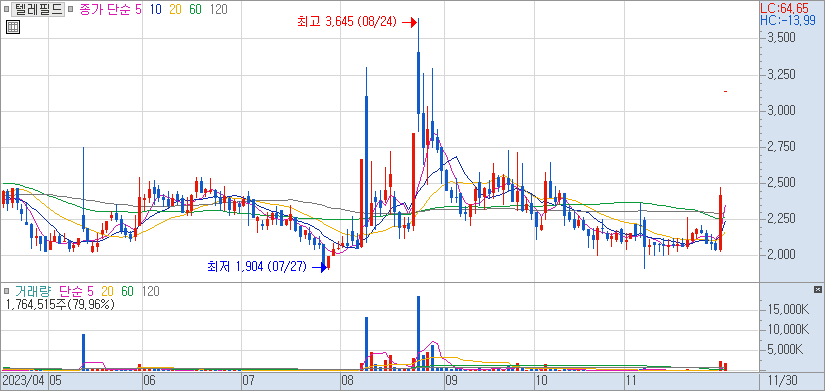Image resolution: width=825 pixels, height=391 pixels.
Task: Select the gray 120-day price moving average label
Action: pyautogui.click(x=218, y=9)
